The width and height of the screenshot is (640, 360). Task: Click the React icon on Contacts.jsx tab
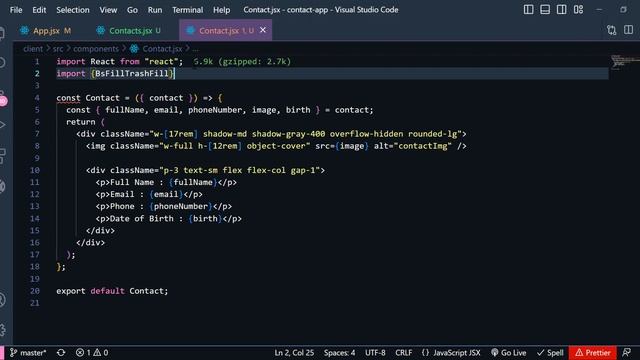[100, 30]
